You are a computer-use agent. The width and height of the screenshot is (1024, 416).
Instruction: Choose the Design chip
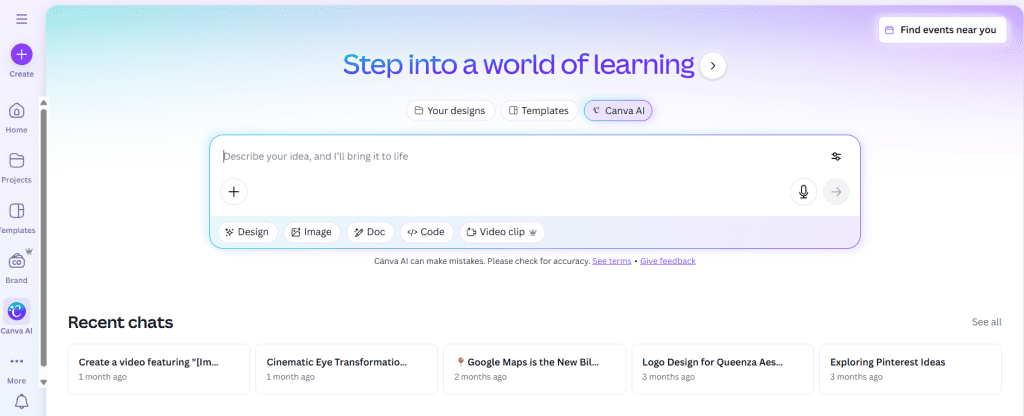coord(248,232)
